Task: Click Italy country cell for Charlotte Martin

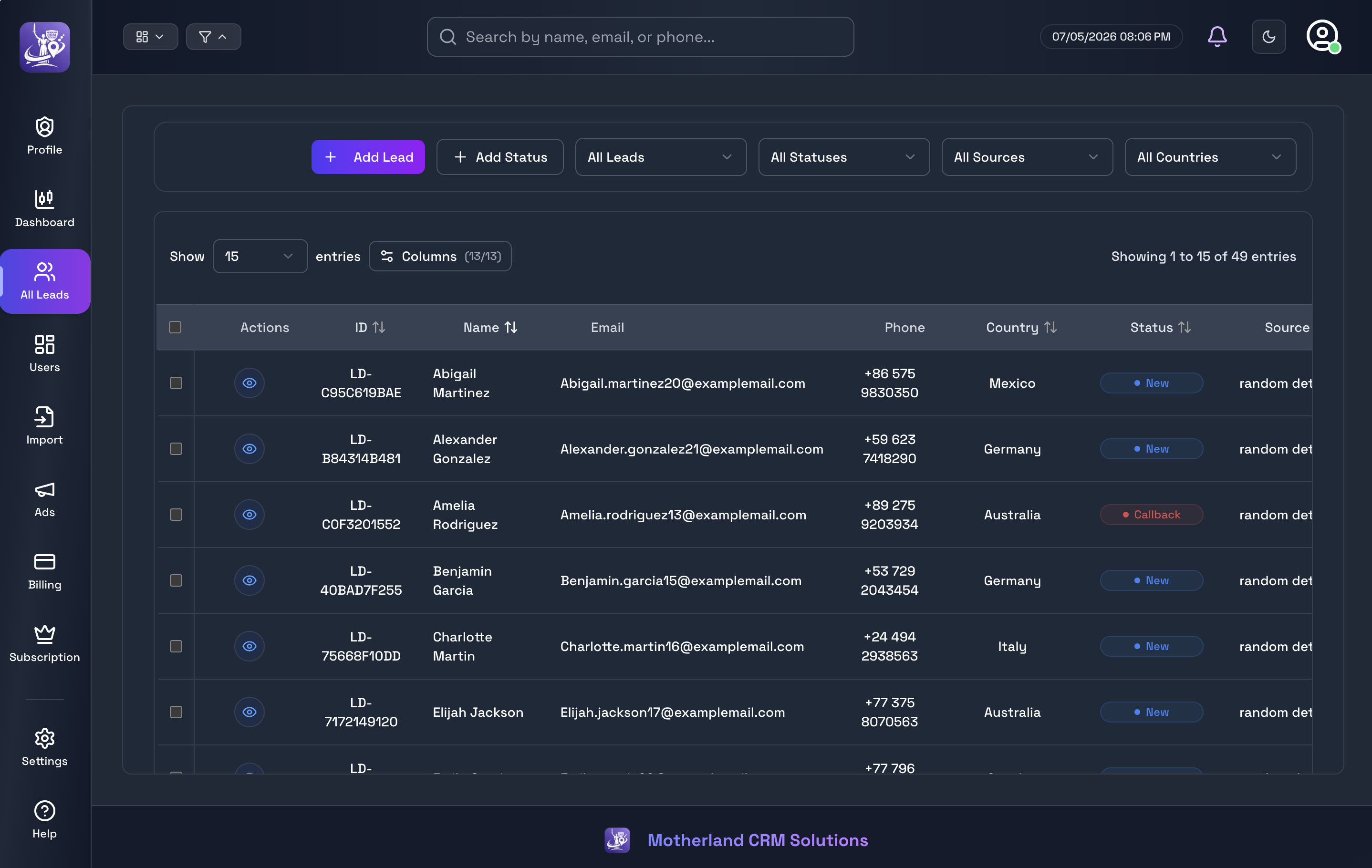Action: [1012, 646]
